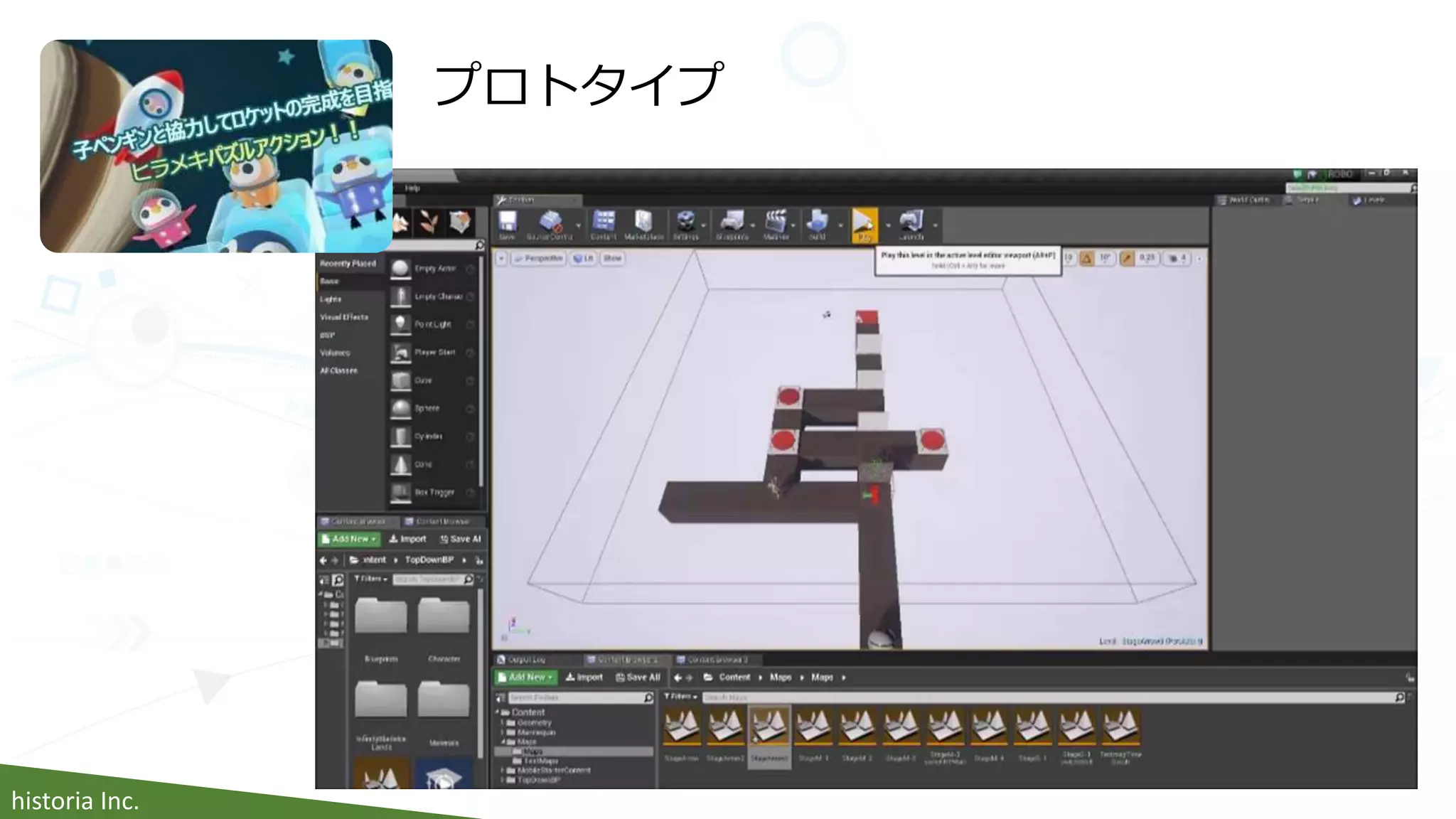Toggle scale snapping icon in viewport
This screenshot has width=1456, height=819.
1127,259
